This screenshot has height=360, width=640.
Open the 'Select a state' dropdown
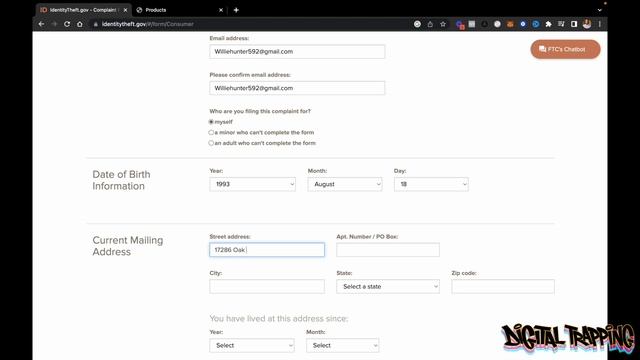click(x=388, y=287)
